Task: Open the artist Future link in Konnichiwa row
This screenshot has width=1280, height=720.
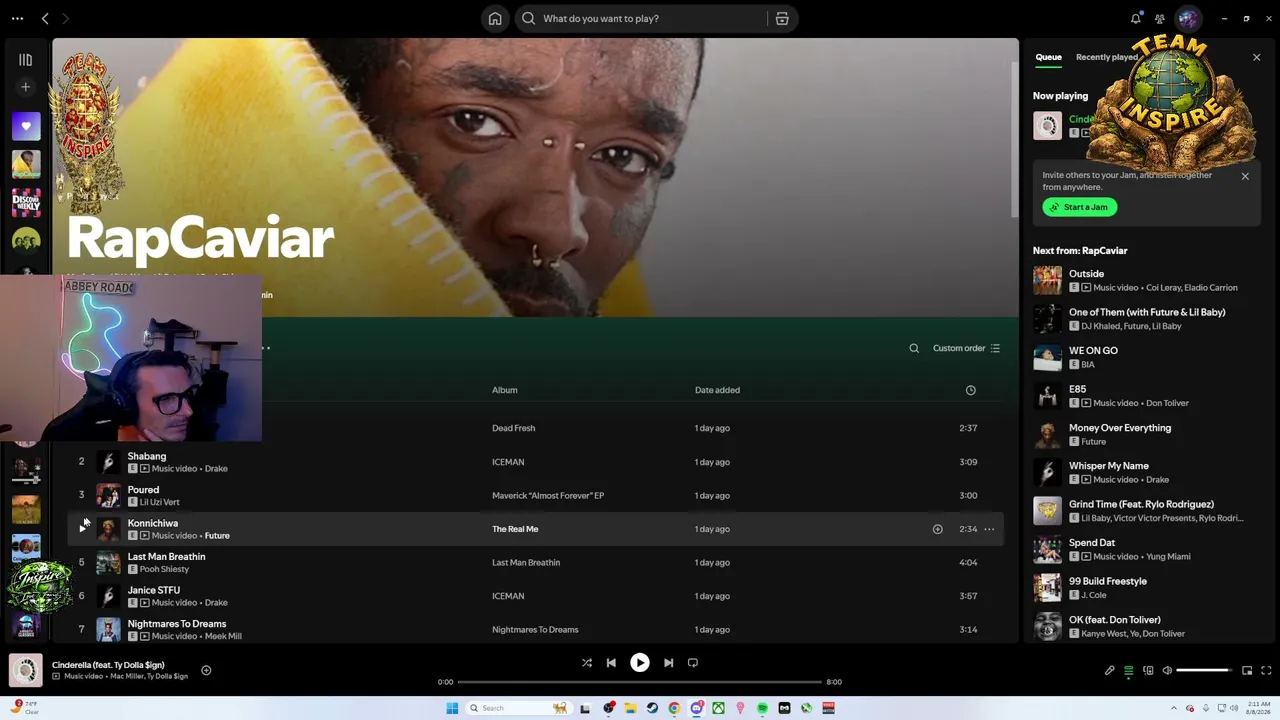Action: click(217, 536)
